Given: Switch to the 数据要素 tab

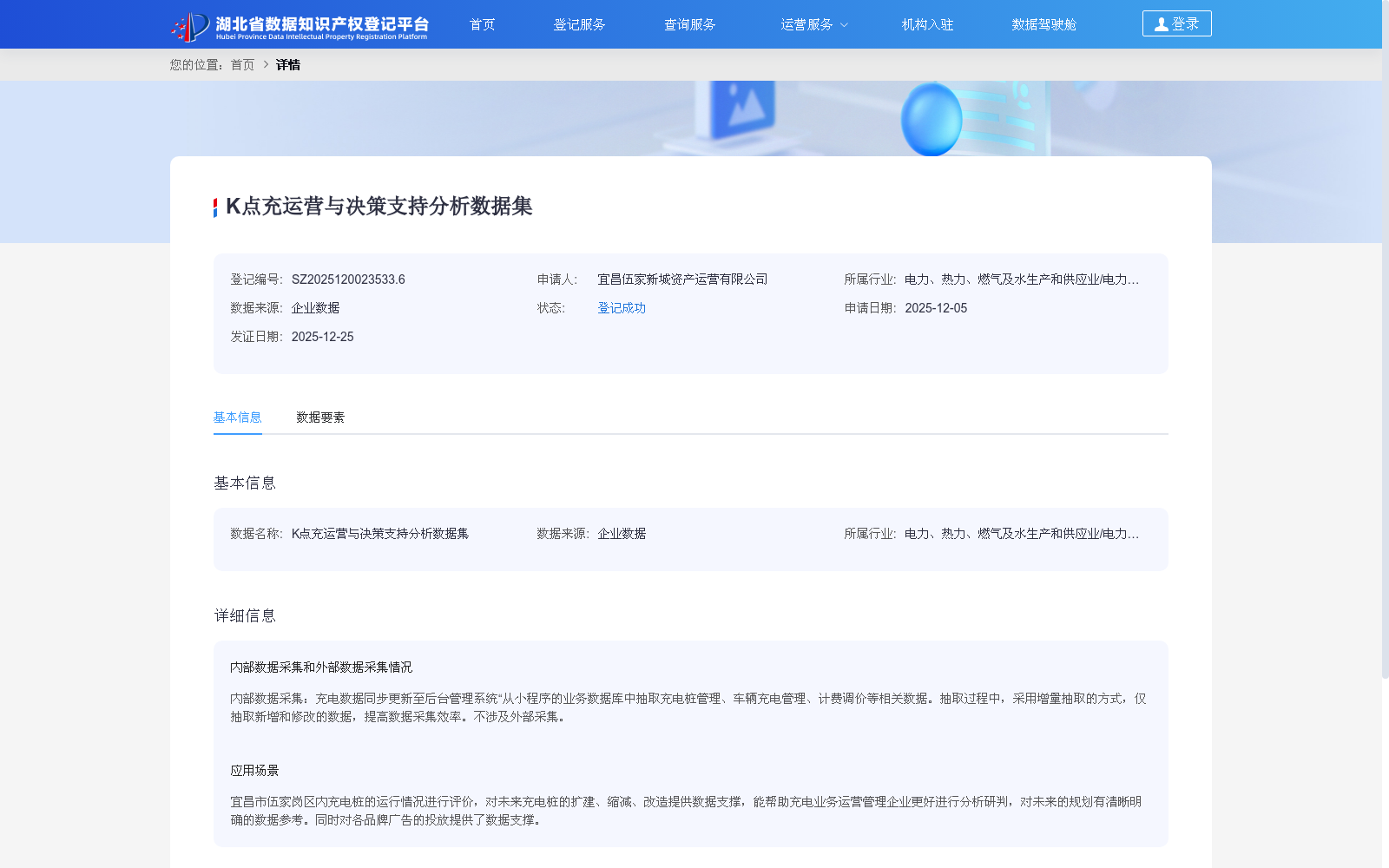Looking at the screenshot, I should [320, 418].
